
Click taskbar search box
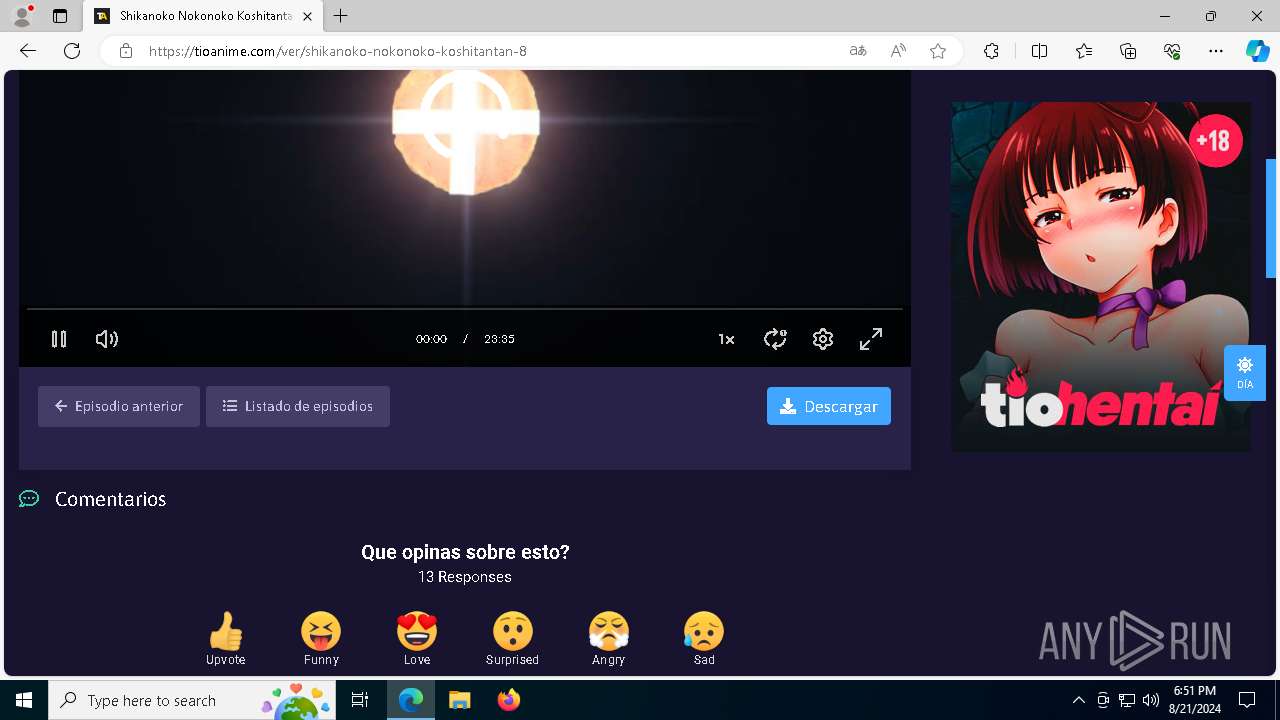click(193, 700)
